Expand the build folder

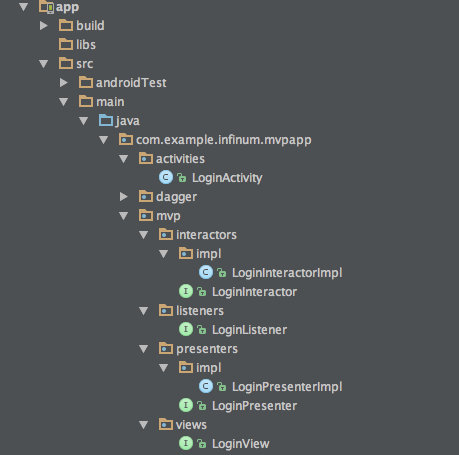click(x=44, y=25)
